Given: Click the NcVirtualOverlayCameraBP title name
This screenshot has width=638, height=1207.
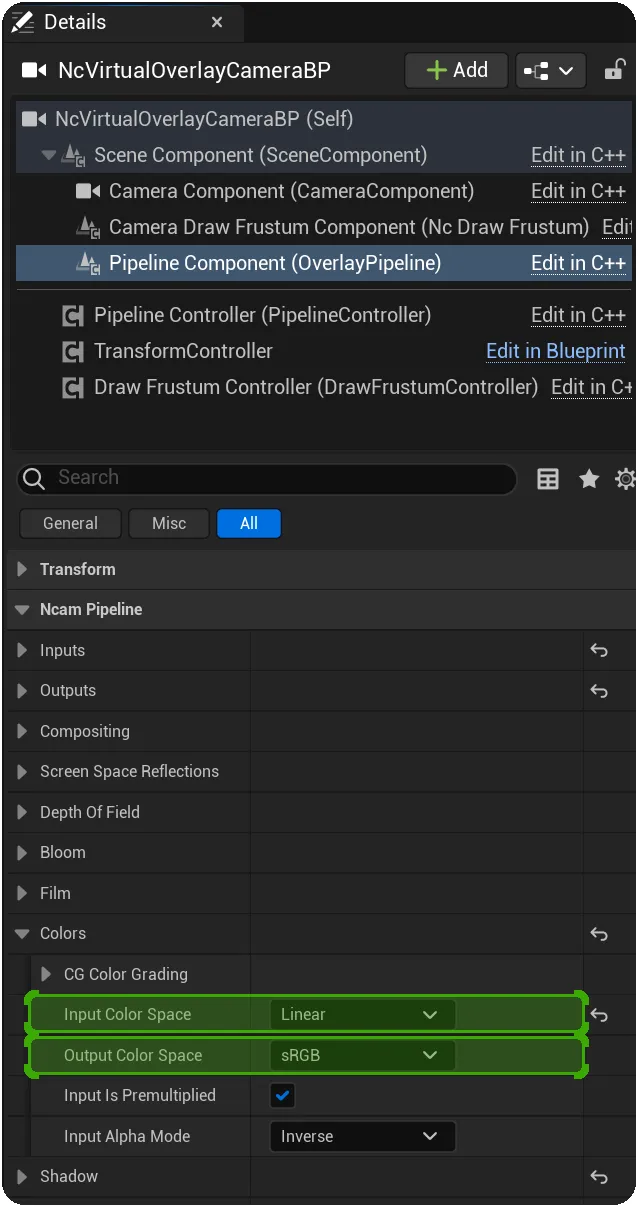Looking at the screenshot, I should 194,70.
